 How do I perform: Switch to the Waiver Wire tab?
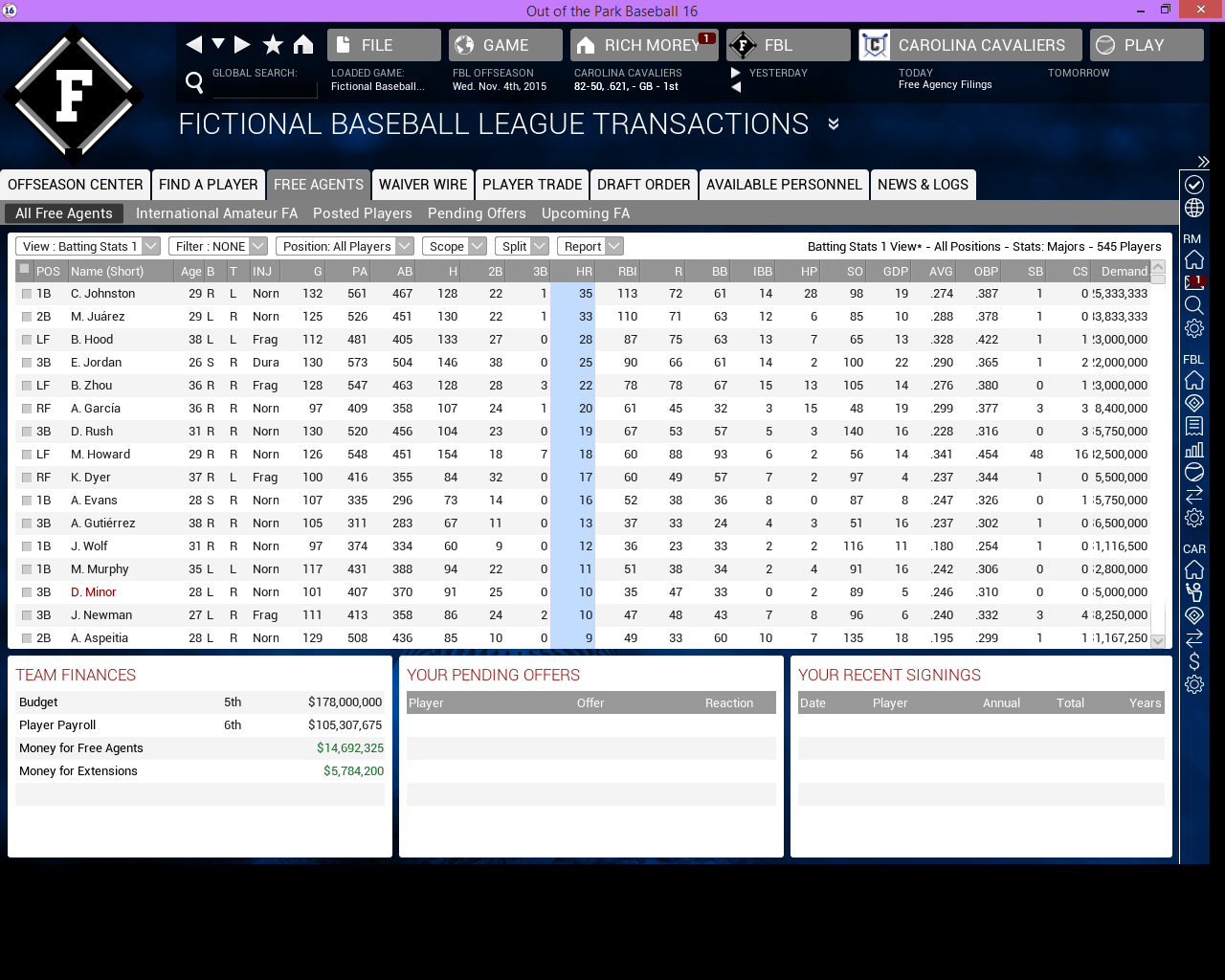[422, 185]
